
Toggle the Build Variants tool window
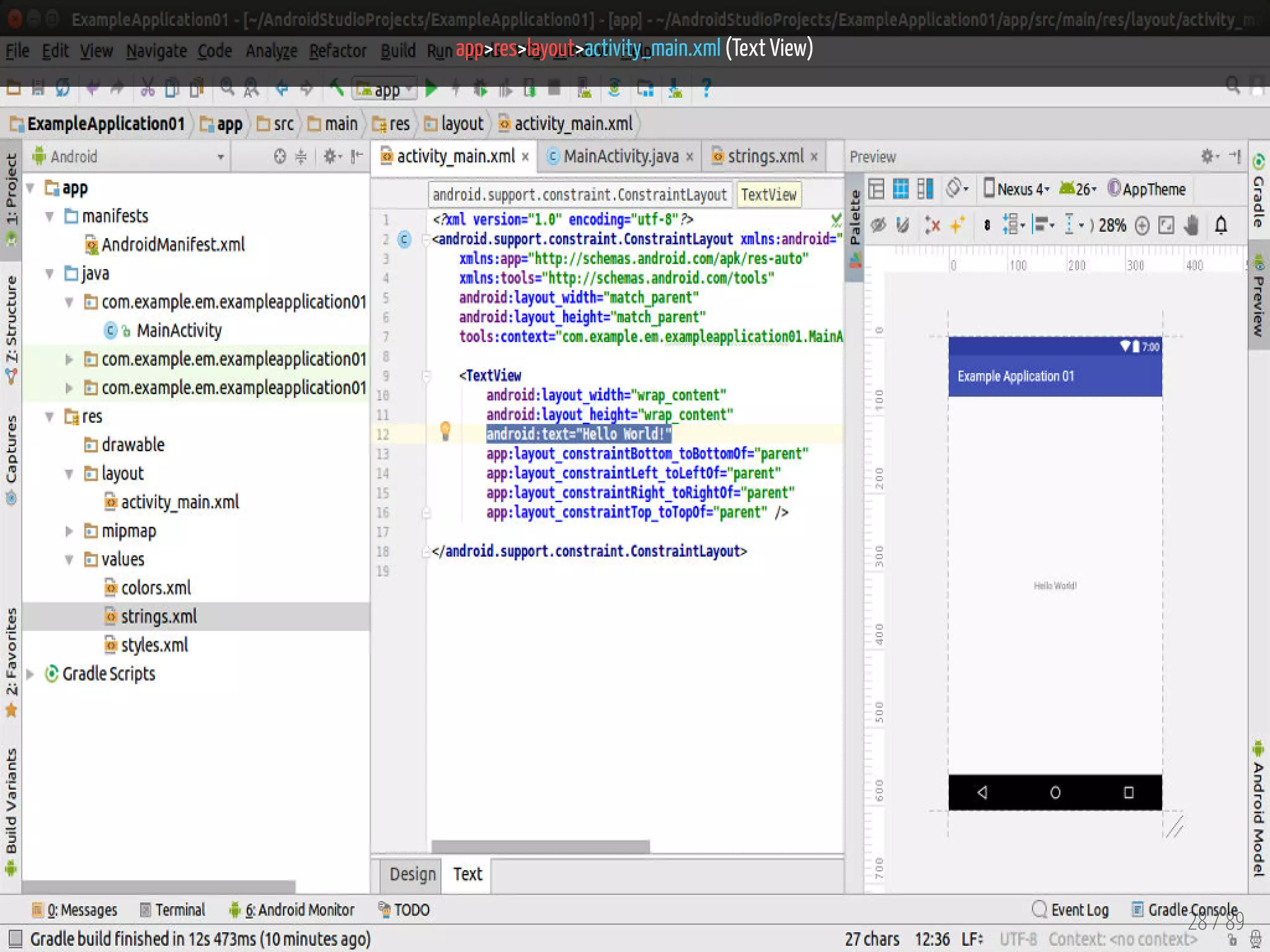tap(11, 812)
